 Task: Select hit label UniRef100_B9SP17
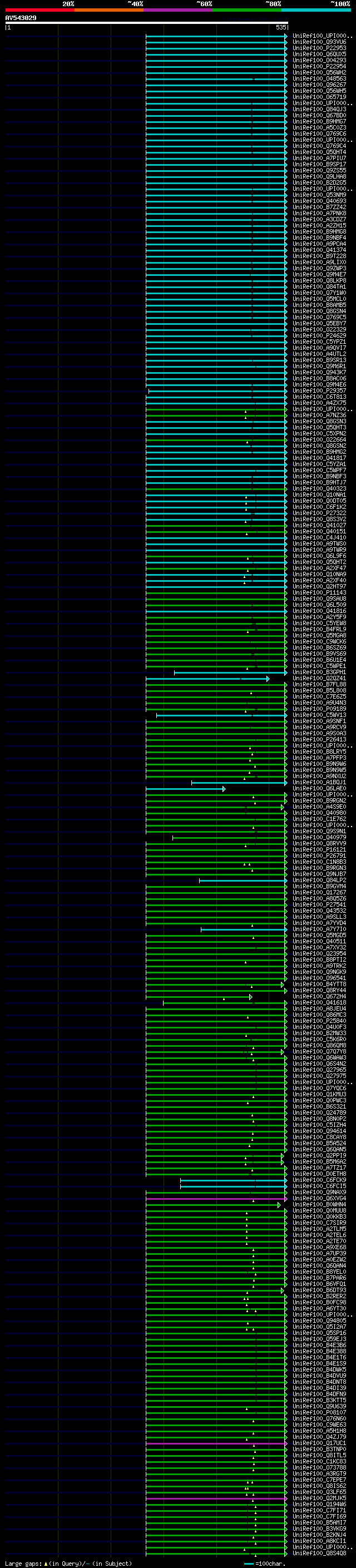[319, 164]
